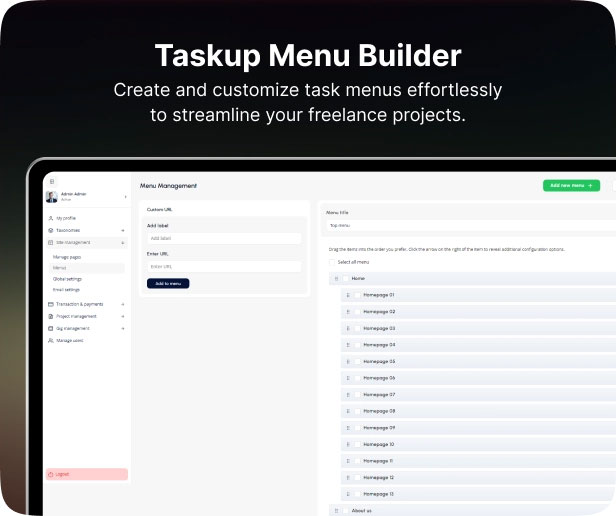This screenshot has width=616, height=516.
Task: Focus the Add label input field
Action: click(224, 239)
